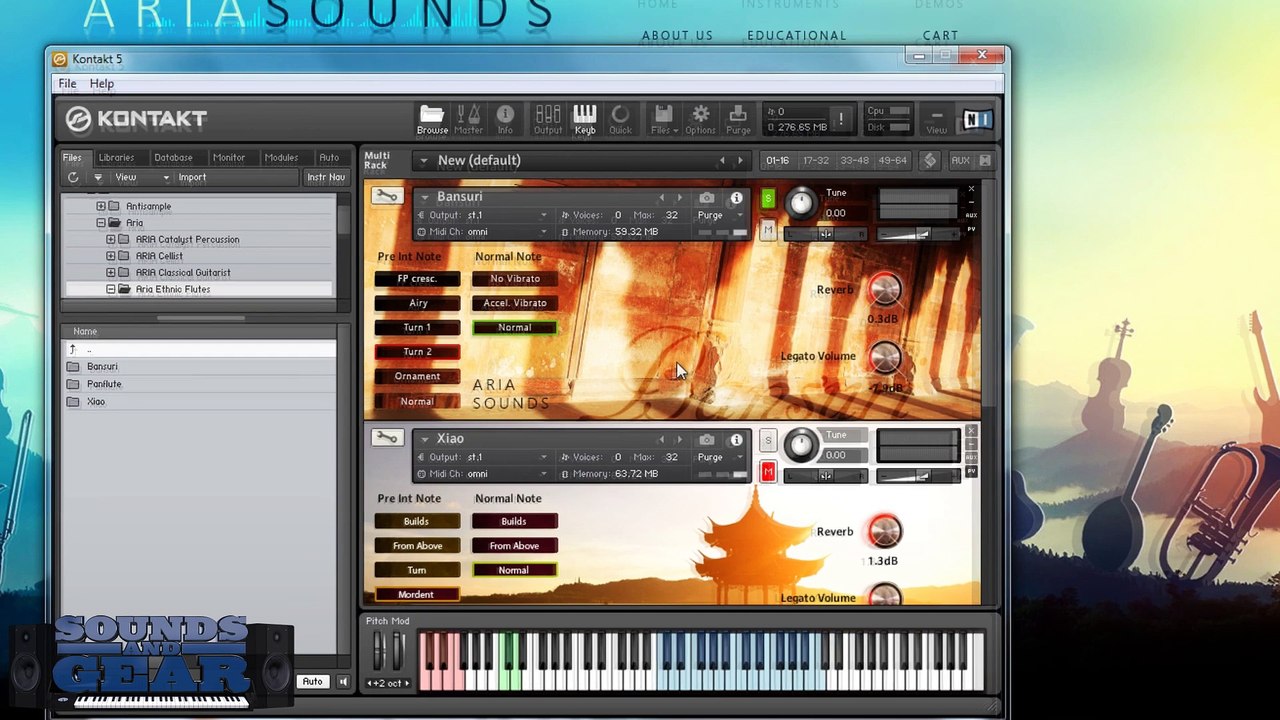The image size is (1280, 720).
Task: Open the File menu
Action: [67, 84]
